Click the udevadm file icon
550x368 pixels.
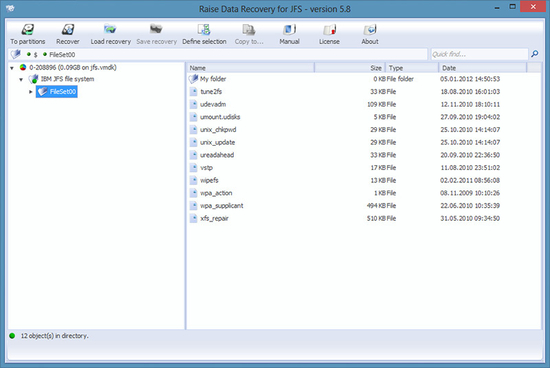pos(193,104)
